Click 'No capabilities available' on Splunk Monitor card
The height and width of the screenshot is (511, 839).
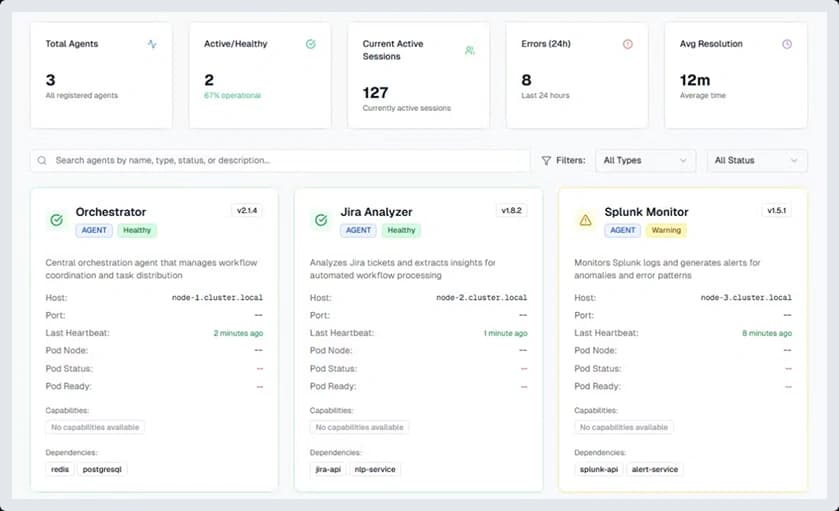624,428
